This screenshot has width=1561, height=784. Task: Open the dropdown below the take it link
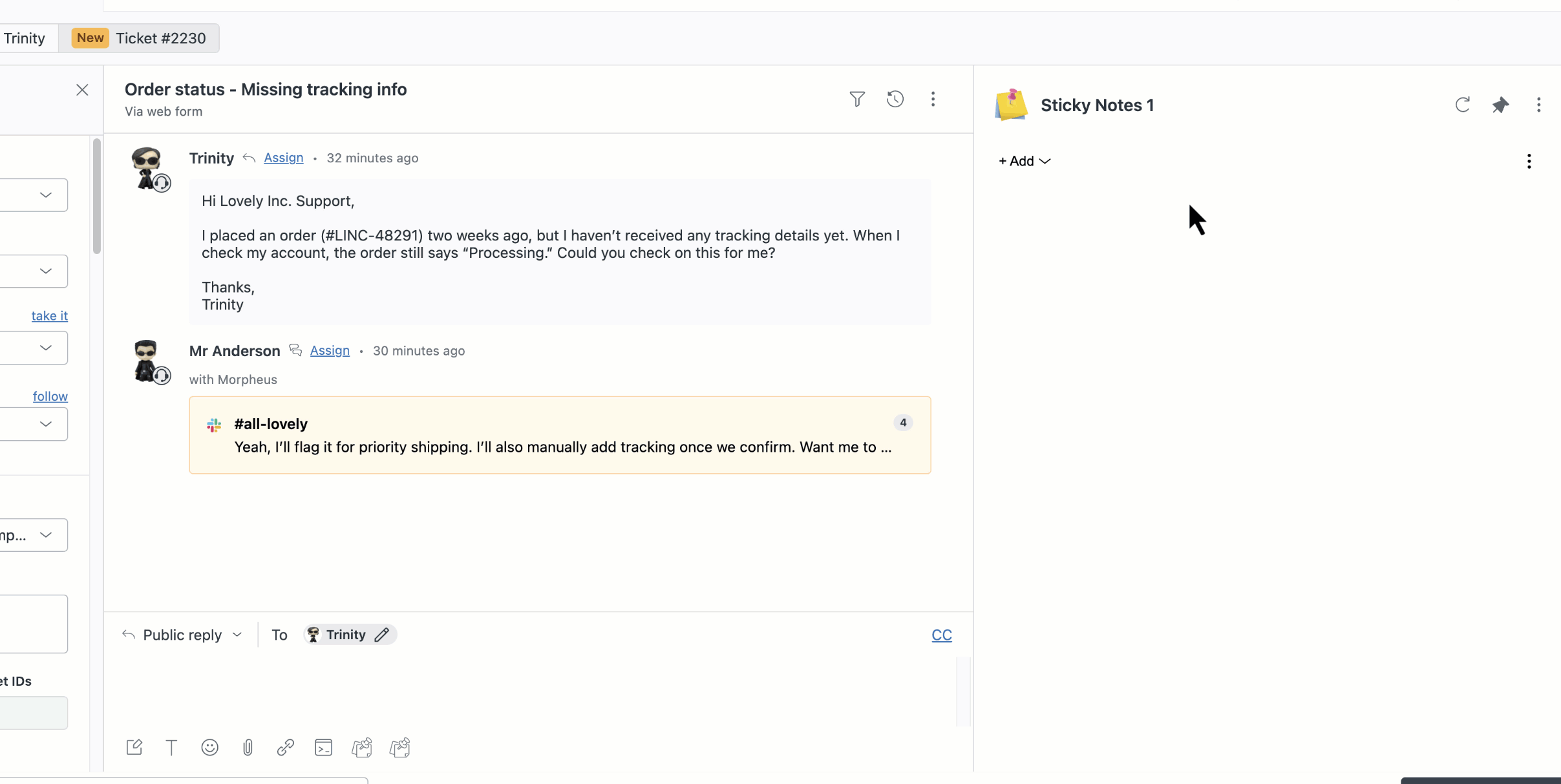pyautogui.click(x=34, y=348)
